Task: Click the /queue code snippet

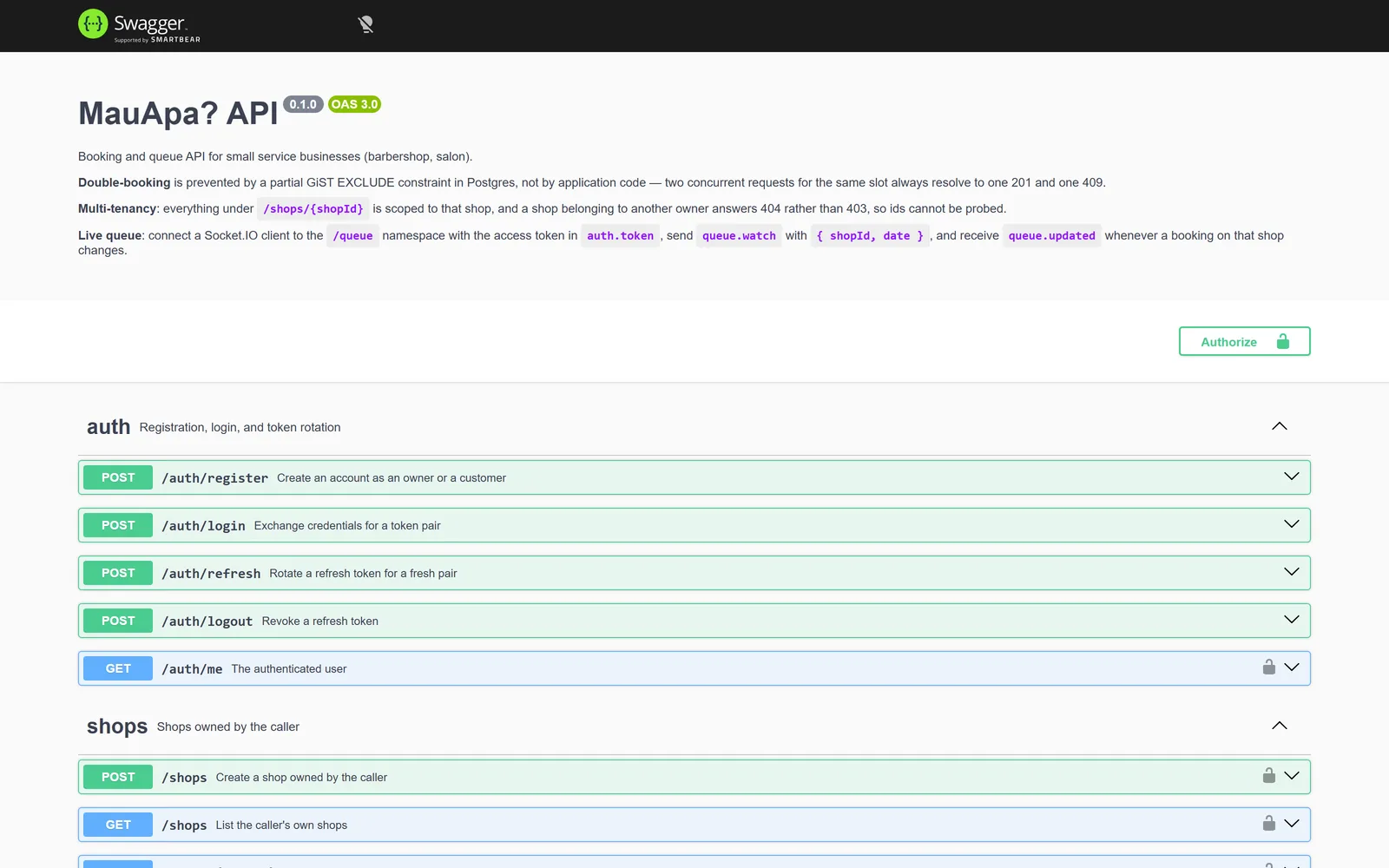Action: (352, 236)
